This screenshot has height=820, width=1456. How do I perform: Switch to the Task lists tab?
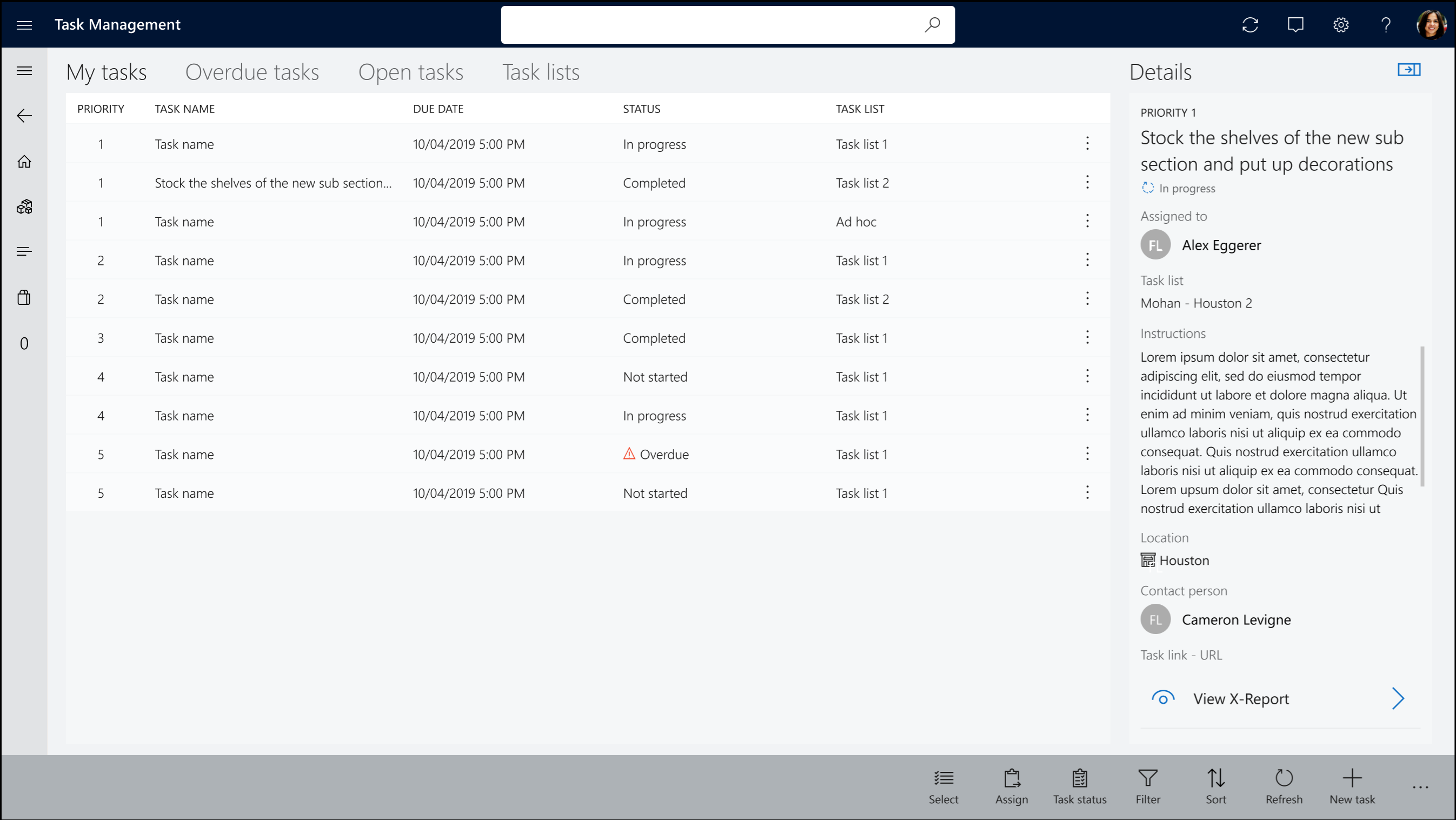click(x=541, y=71)
